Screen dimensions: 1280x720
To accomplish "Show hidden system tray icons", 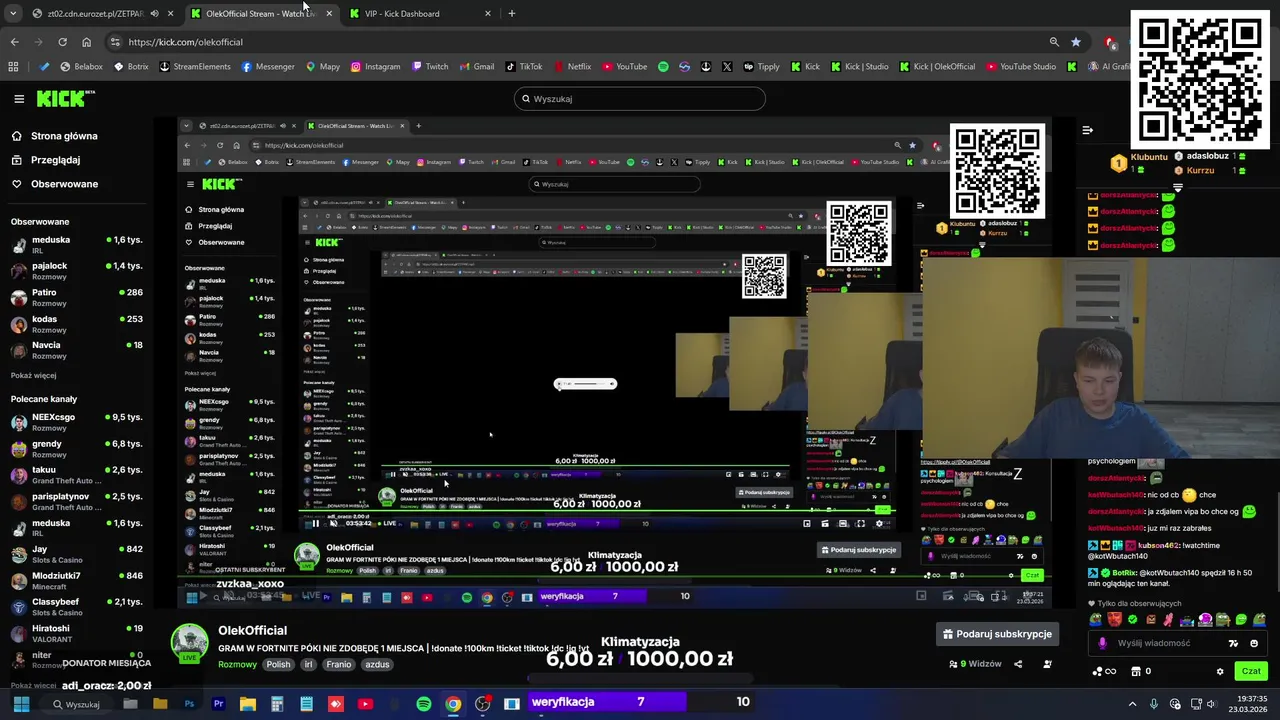I will [1132, 704].
